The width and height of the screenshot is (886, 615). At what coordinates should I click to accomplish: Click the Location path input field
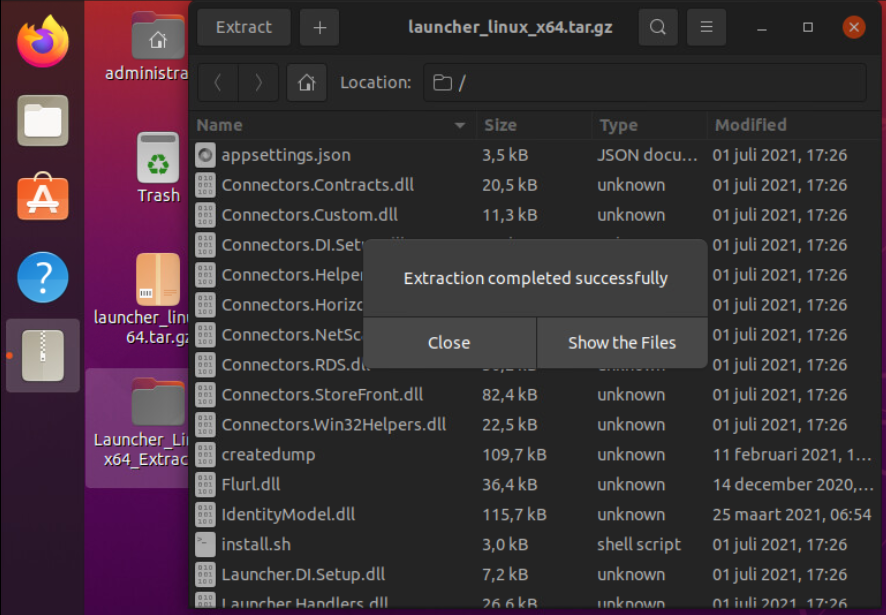click(645, 83)
